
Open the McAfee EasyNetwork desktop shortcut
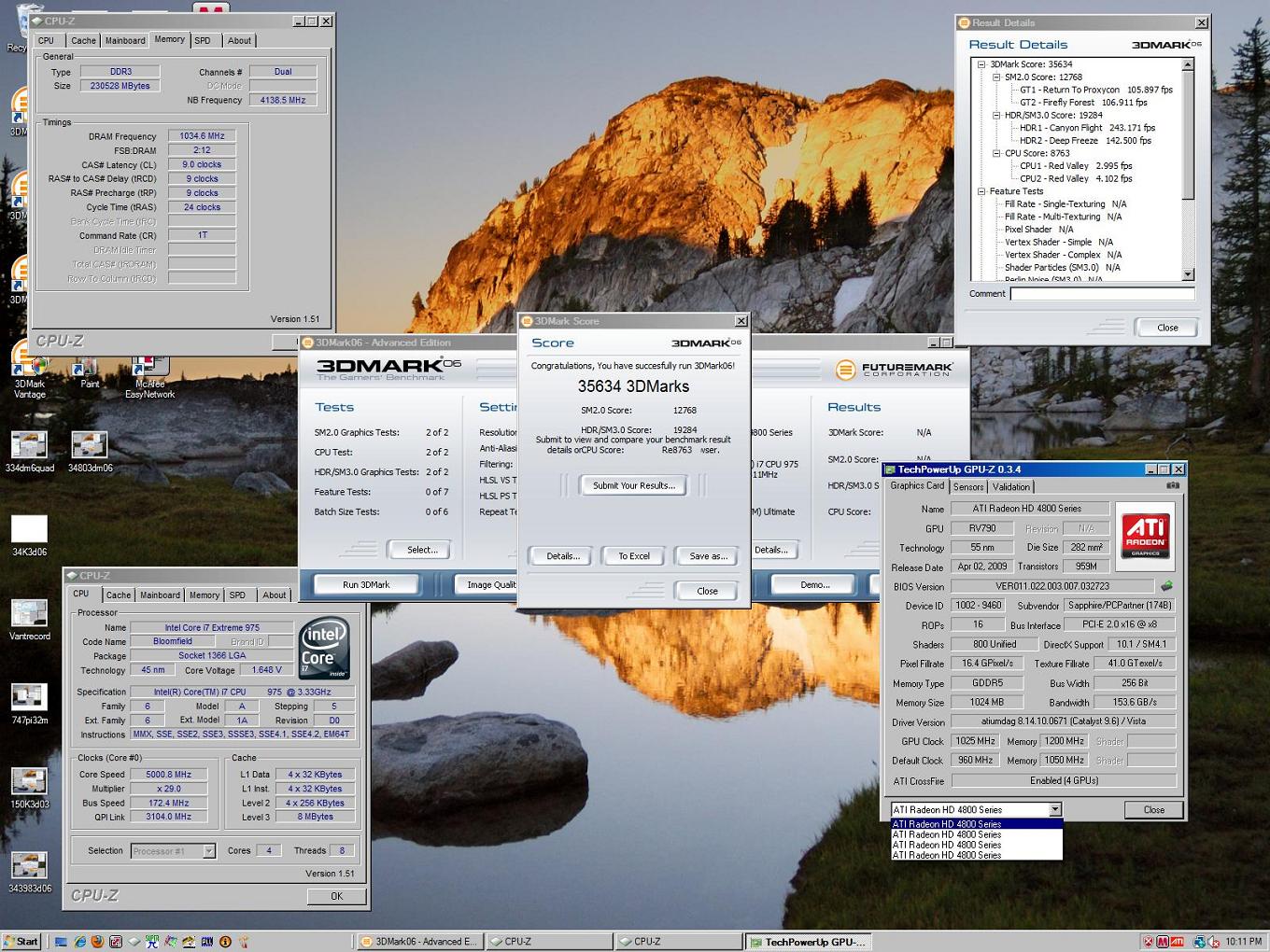(x=149, y=378)
